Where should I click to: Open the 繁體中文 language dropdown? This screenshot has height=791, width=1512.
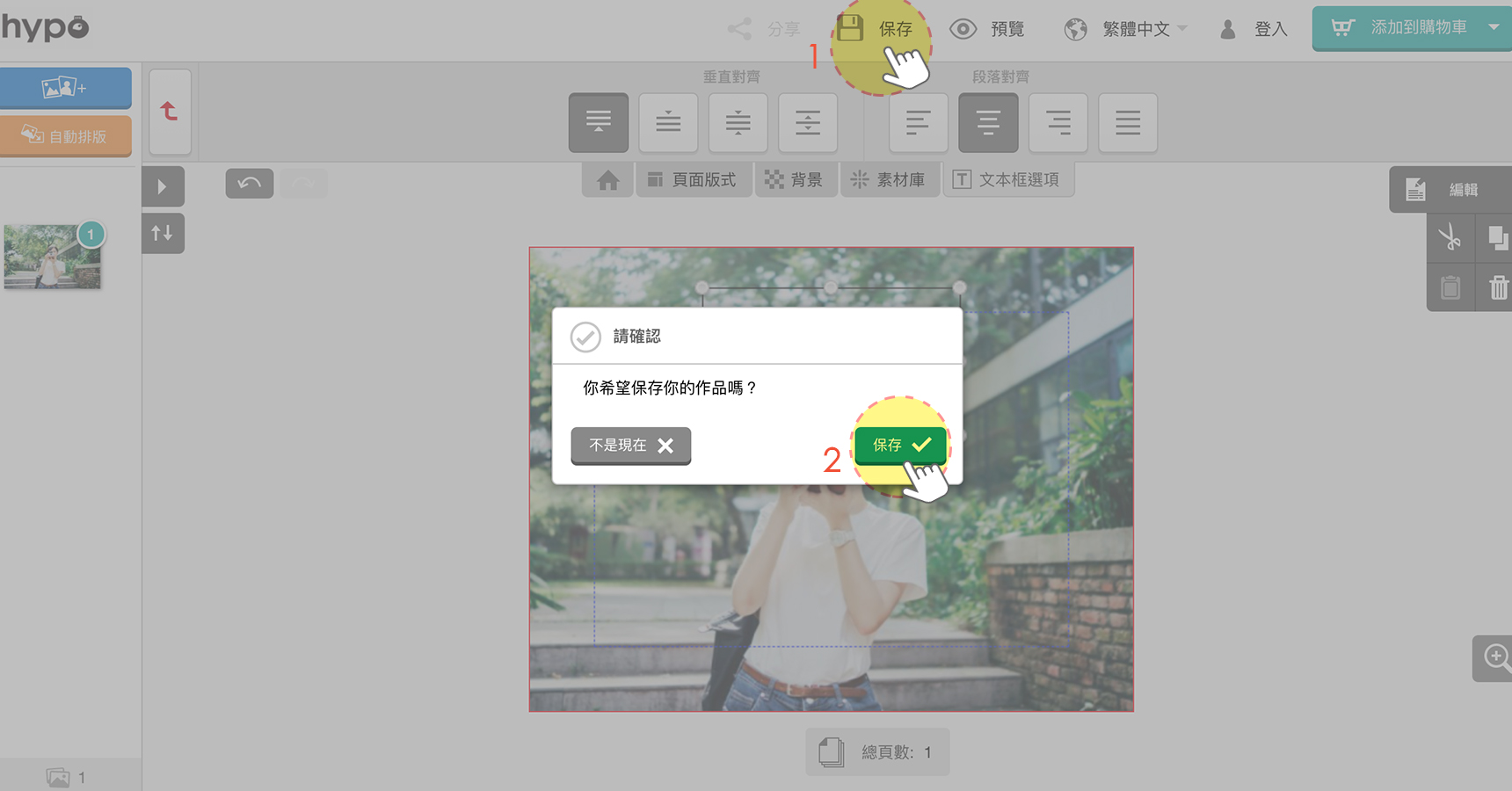[1126, 29]
